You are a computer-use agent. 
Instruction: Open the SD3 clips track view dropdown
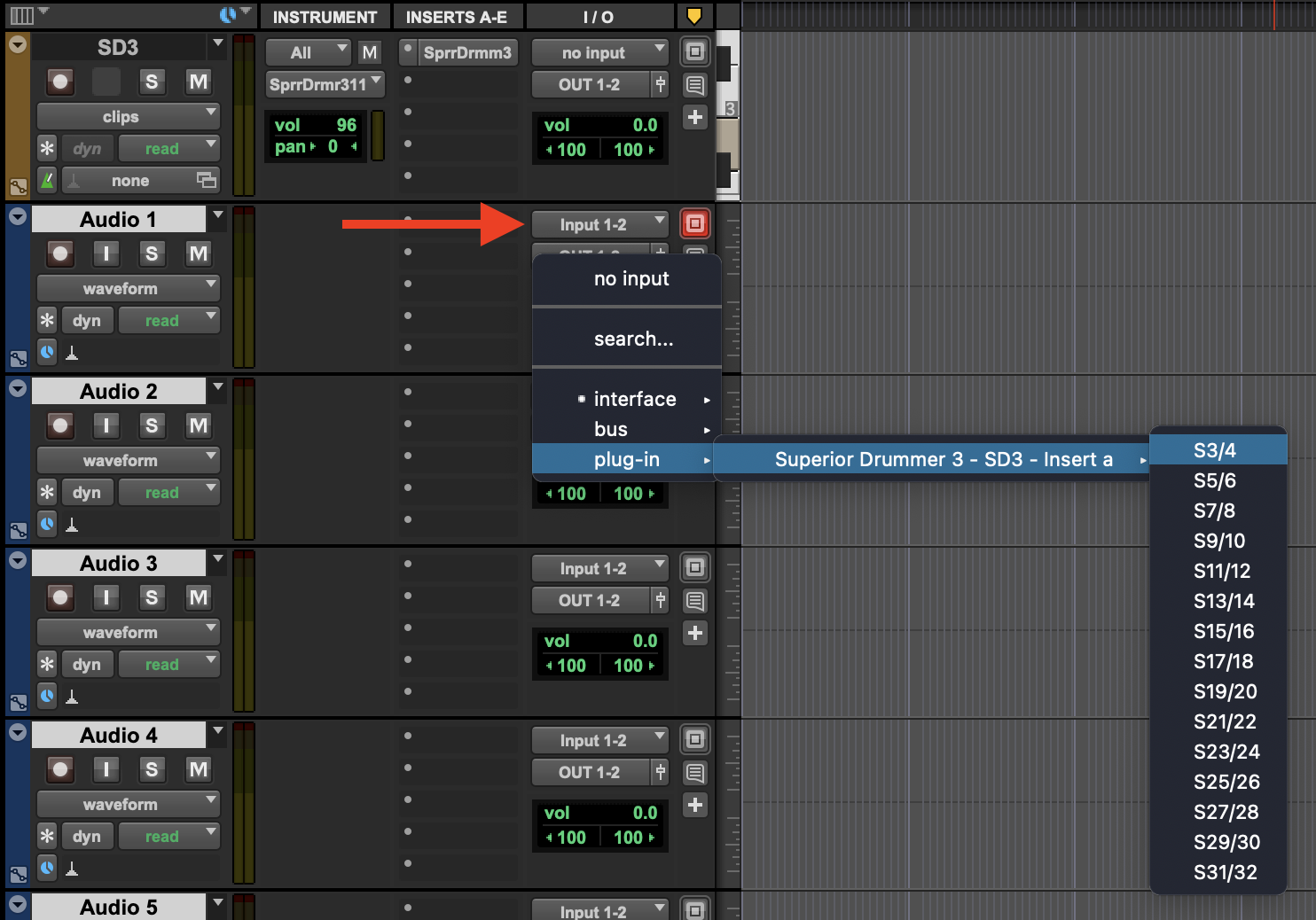pyautogui.click(x=128, y=116)
